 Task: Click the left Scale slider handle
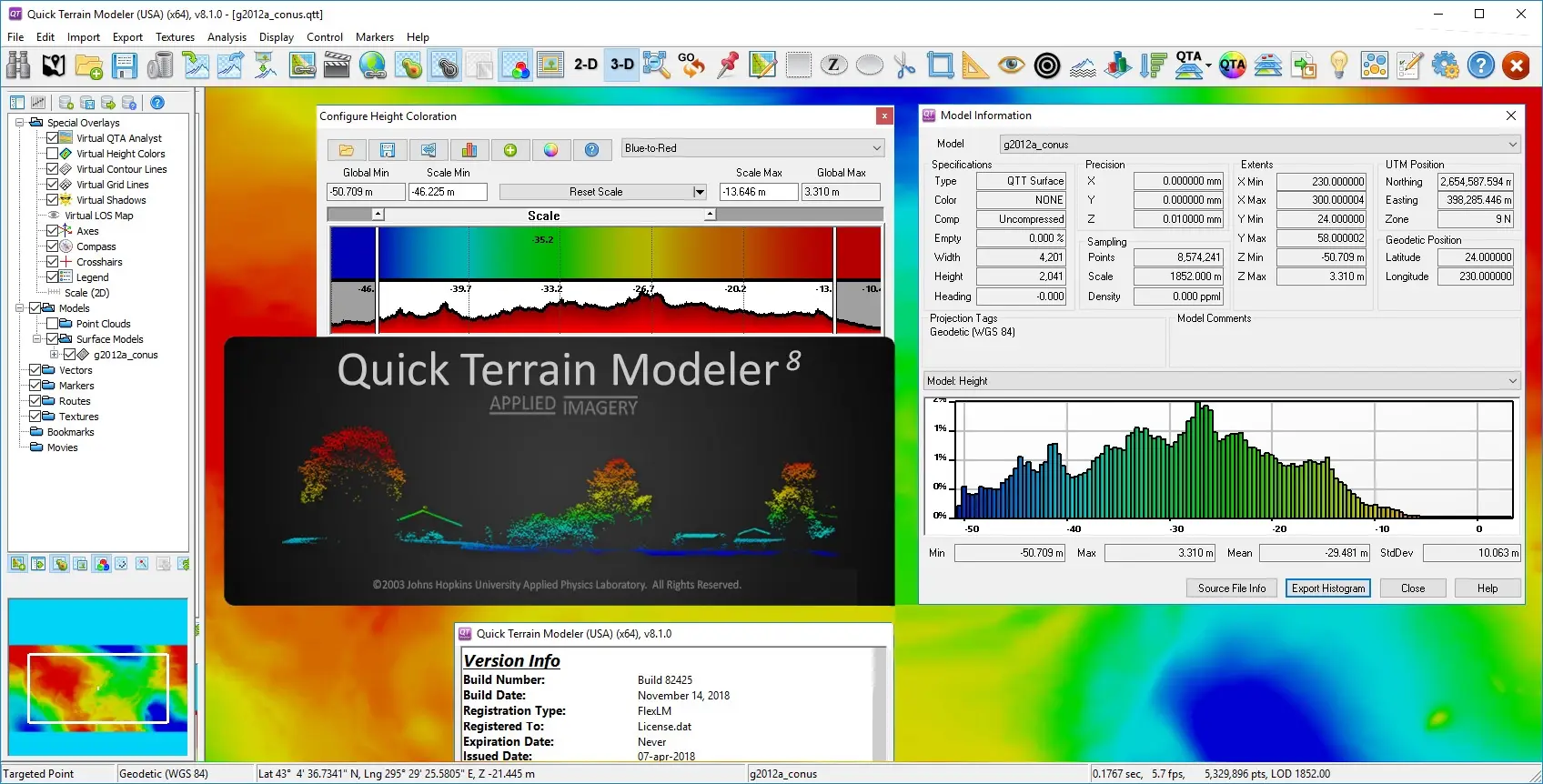point(378,215)
